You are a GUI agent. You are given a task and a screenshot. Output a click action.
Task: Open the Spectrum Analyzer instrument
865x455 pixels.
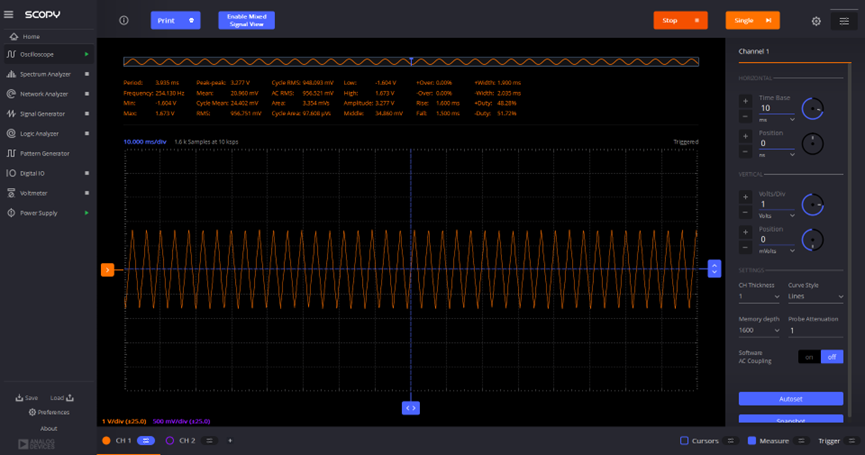[x=39, y=74]
